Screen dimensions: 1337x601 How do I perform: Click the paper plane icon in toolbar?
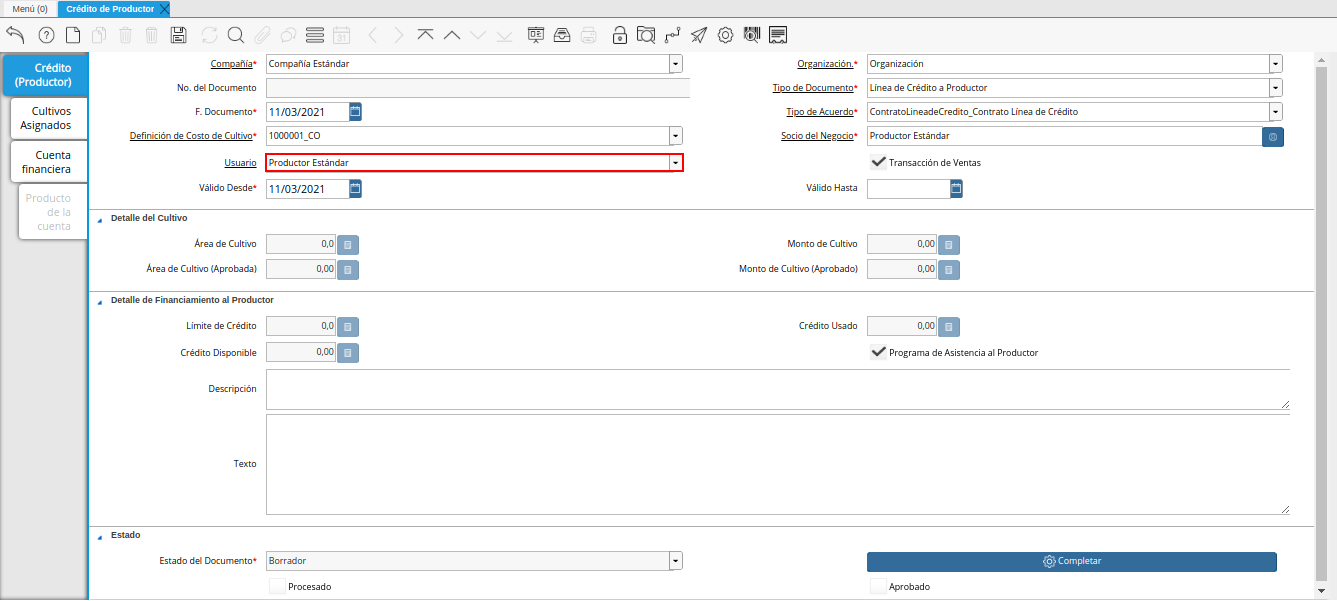(699, 35)
